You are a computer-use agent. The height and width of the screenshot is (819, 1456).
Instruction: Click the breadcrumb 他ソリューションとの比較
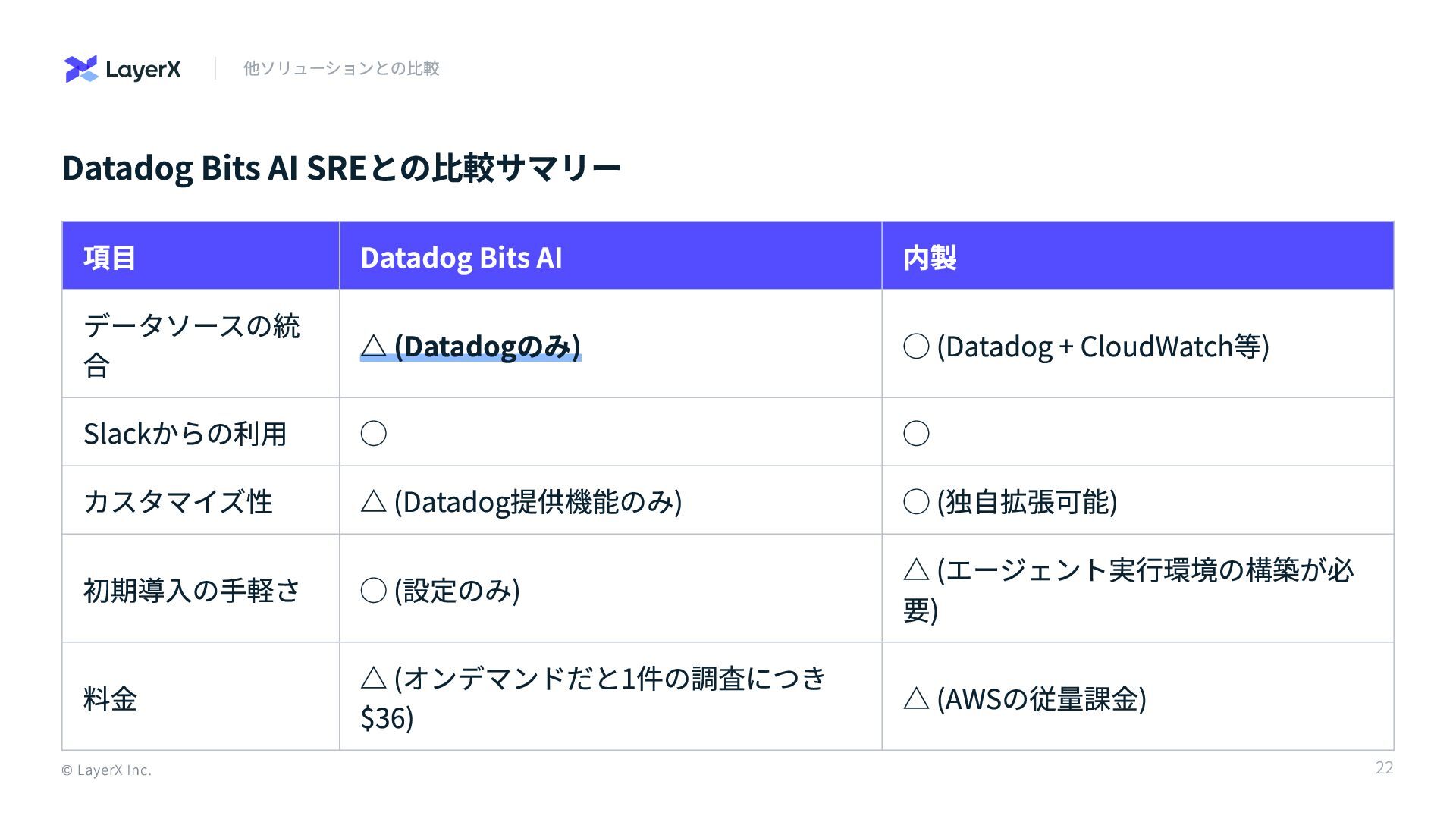[x=341, y=68]
